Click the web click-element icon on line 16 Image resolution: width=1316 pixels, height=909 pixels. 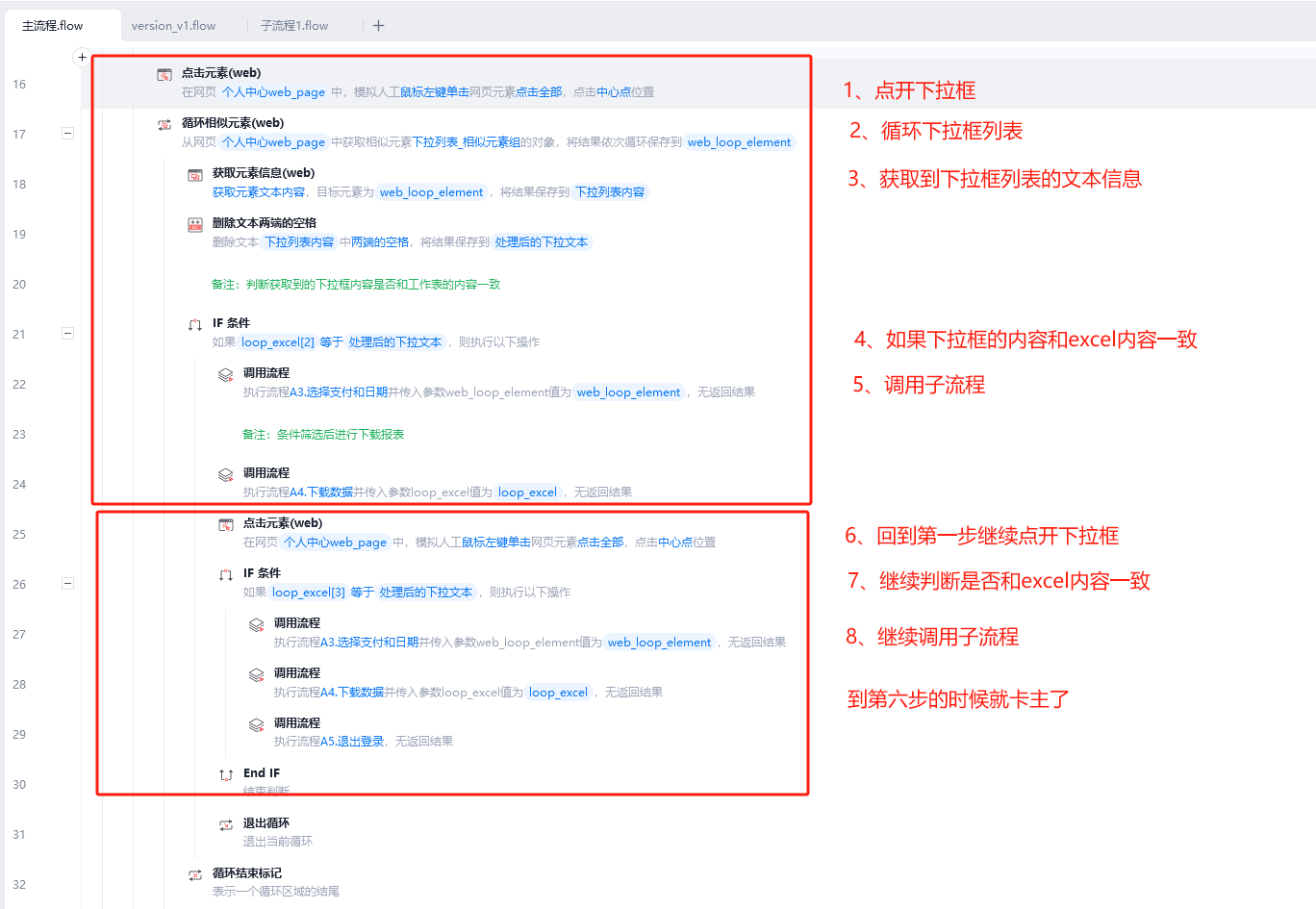coord(164,74)
